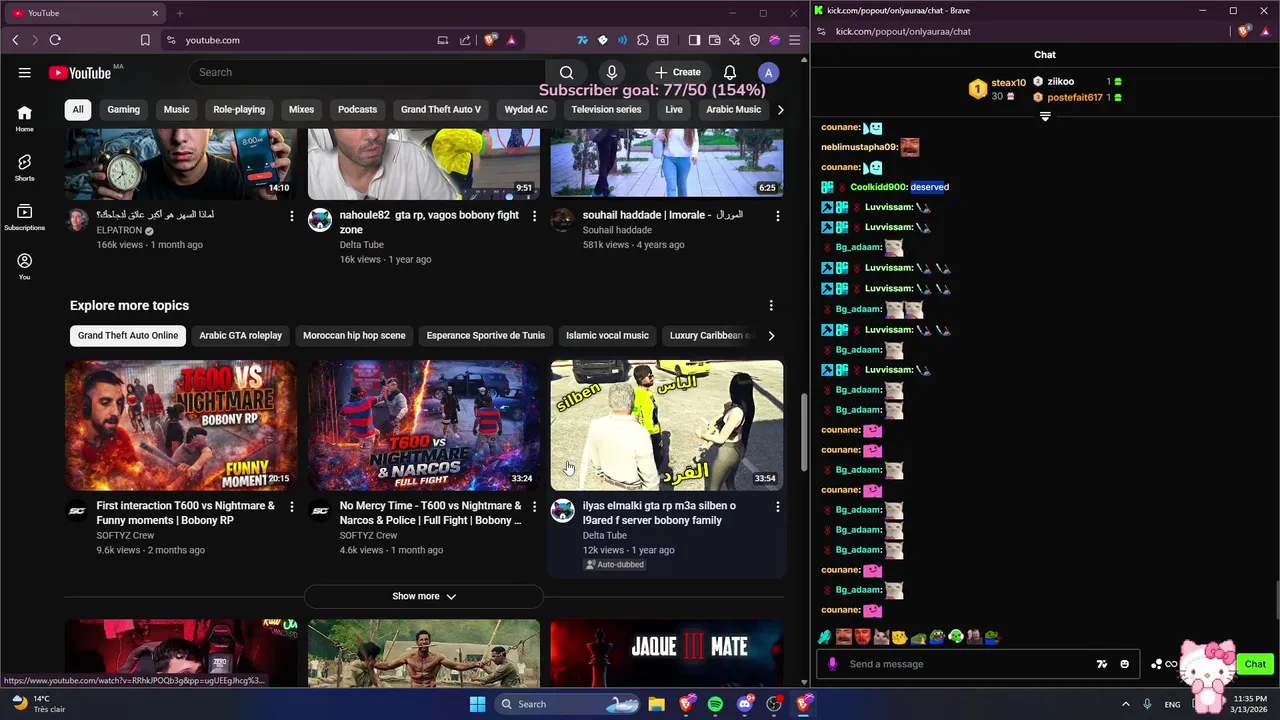The width and height of the screenshot is (1280, 720).
Task: Open options for No Mercy Time video
Action: point(535,507)
